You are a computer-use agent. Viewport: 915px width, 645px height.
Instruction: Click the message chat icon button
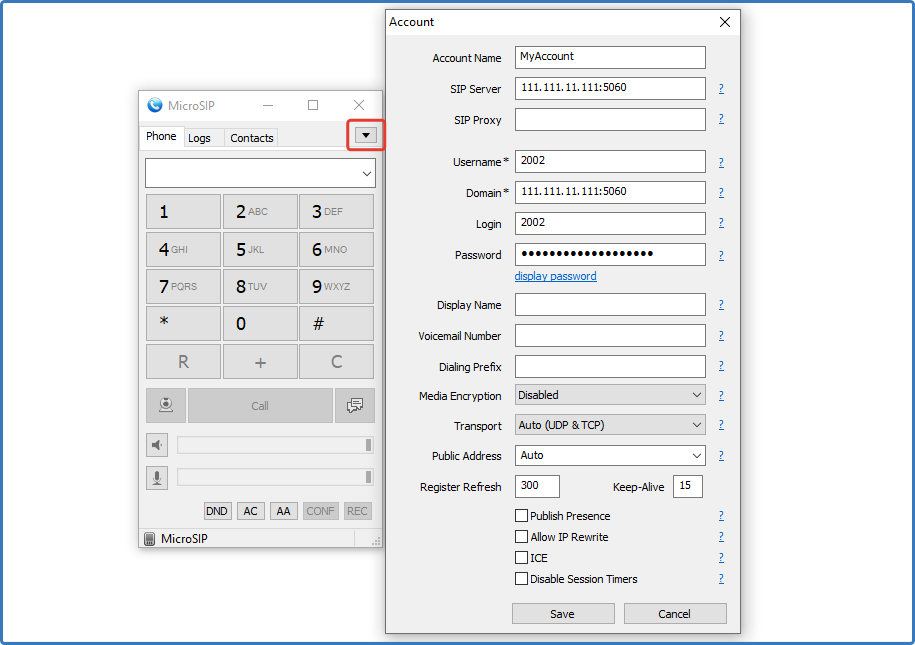[354, 406]
